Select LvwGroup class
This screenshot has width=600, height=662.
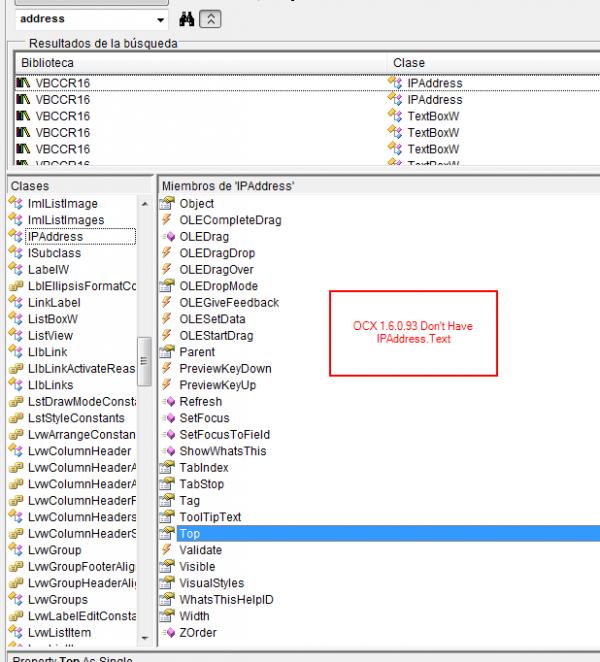tap(54, 550)
